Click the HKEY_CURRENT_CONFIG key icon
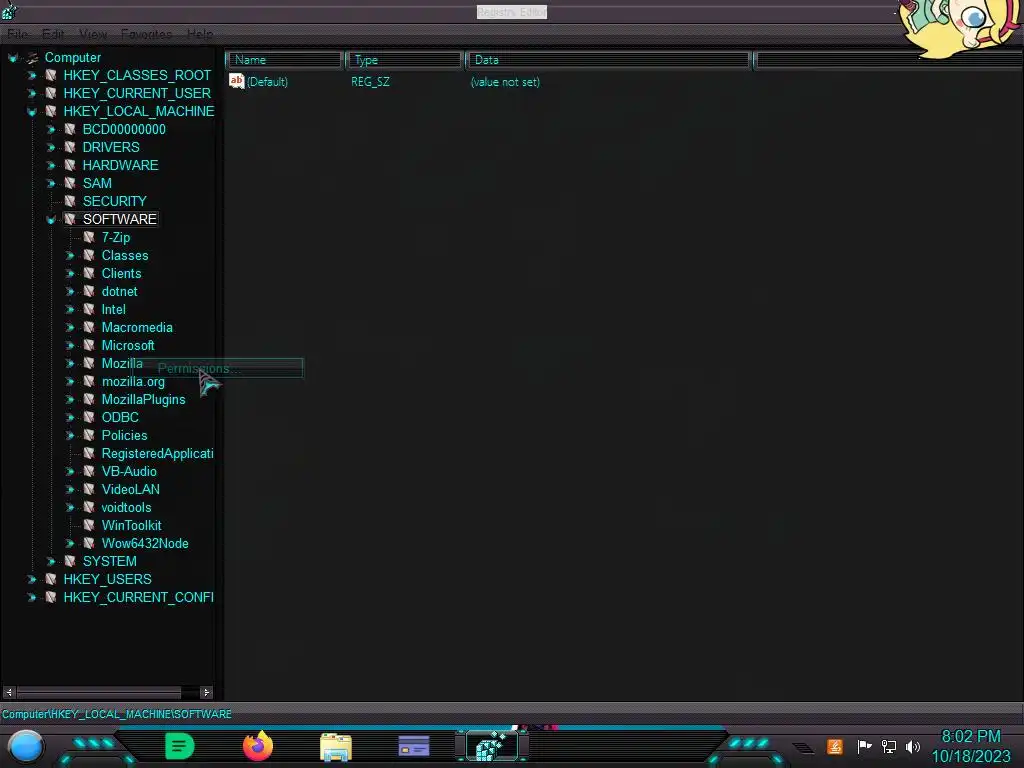 click(x=51, y=597)
